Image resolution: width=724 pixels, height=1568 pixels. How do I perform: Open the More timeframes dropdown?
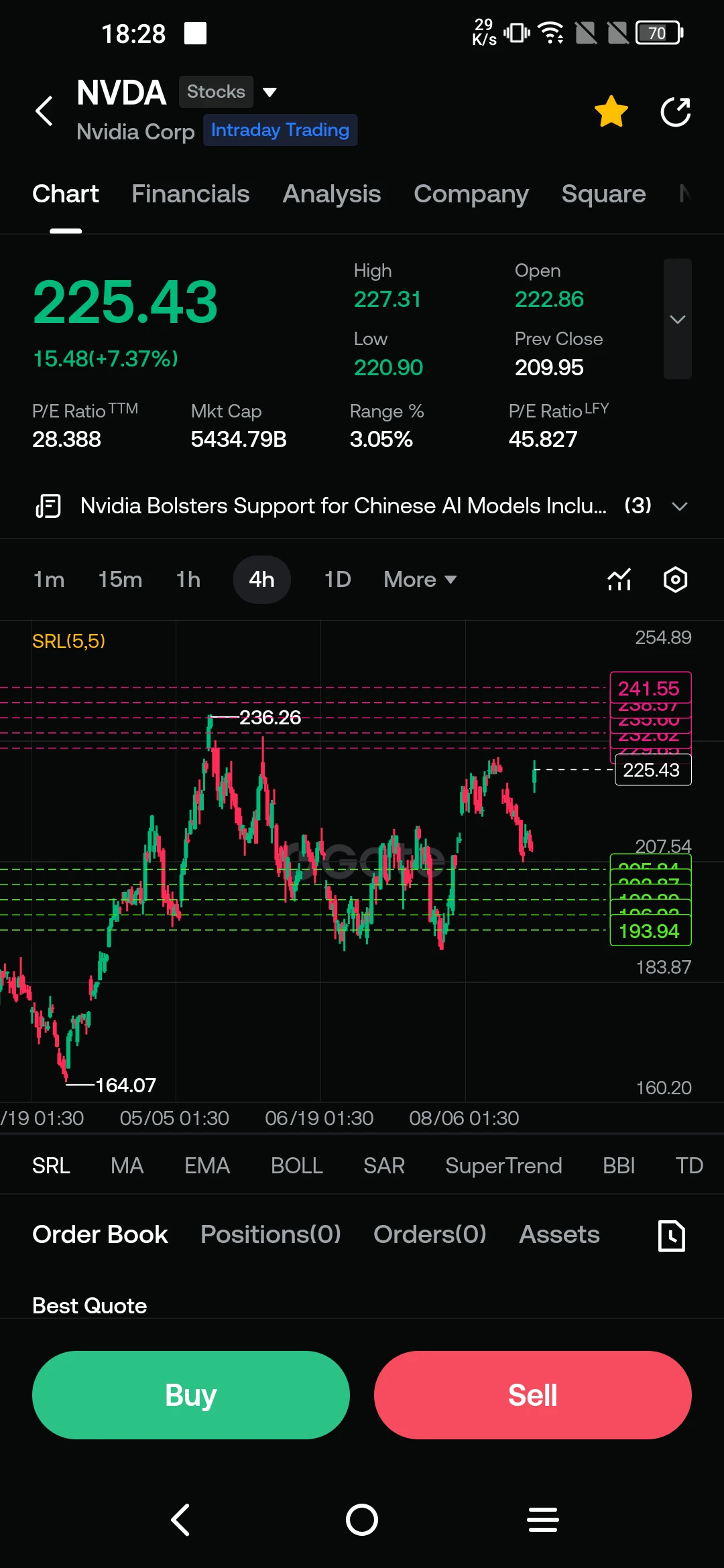pos(420,580)
